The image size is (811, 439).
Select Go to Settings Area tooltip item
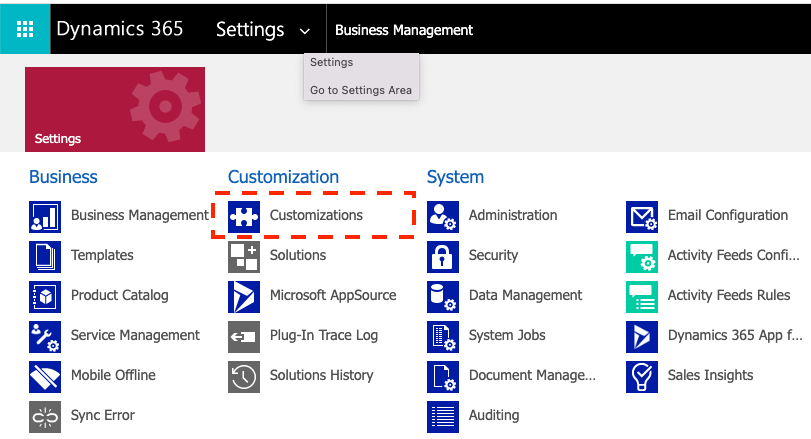pos(361,90)
